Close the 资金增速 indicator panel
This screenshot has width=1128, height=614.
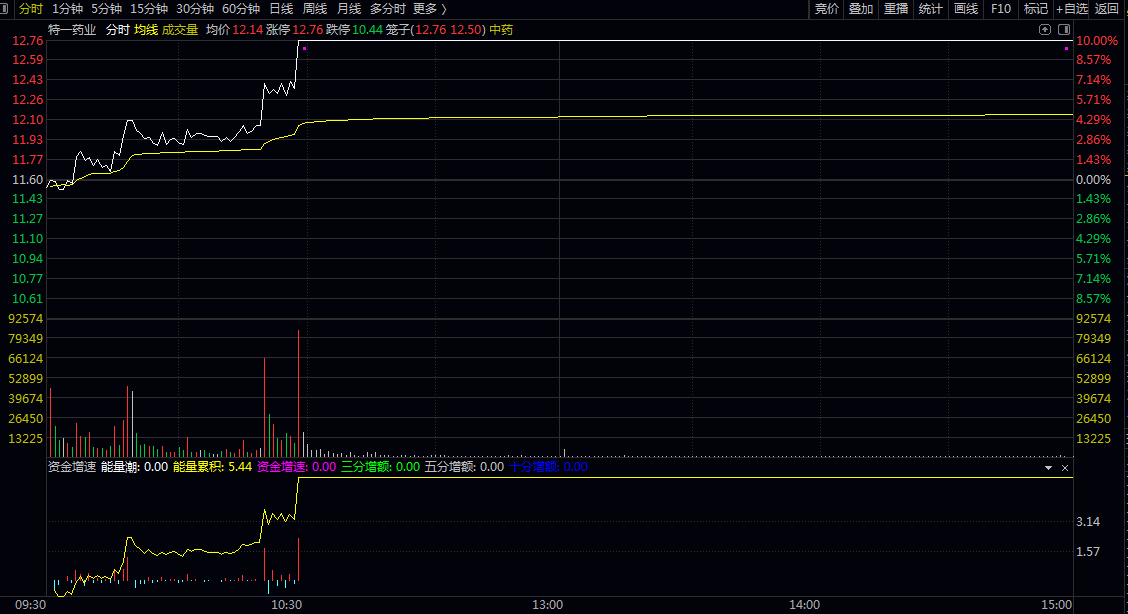[x=1065, y=468]
